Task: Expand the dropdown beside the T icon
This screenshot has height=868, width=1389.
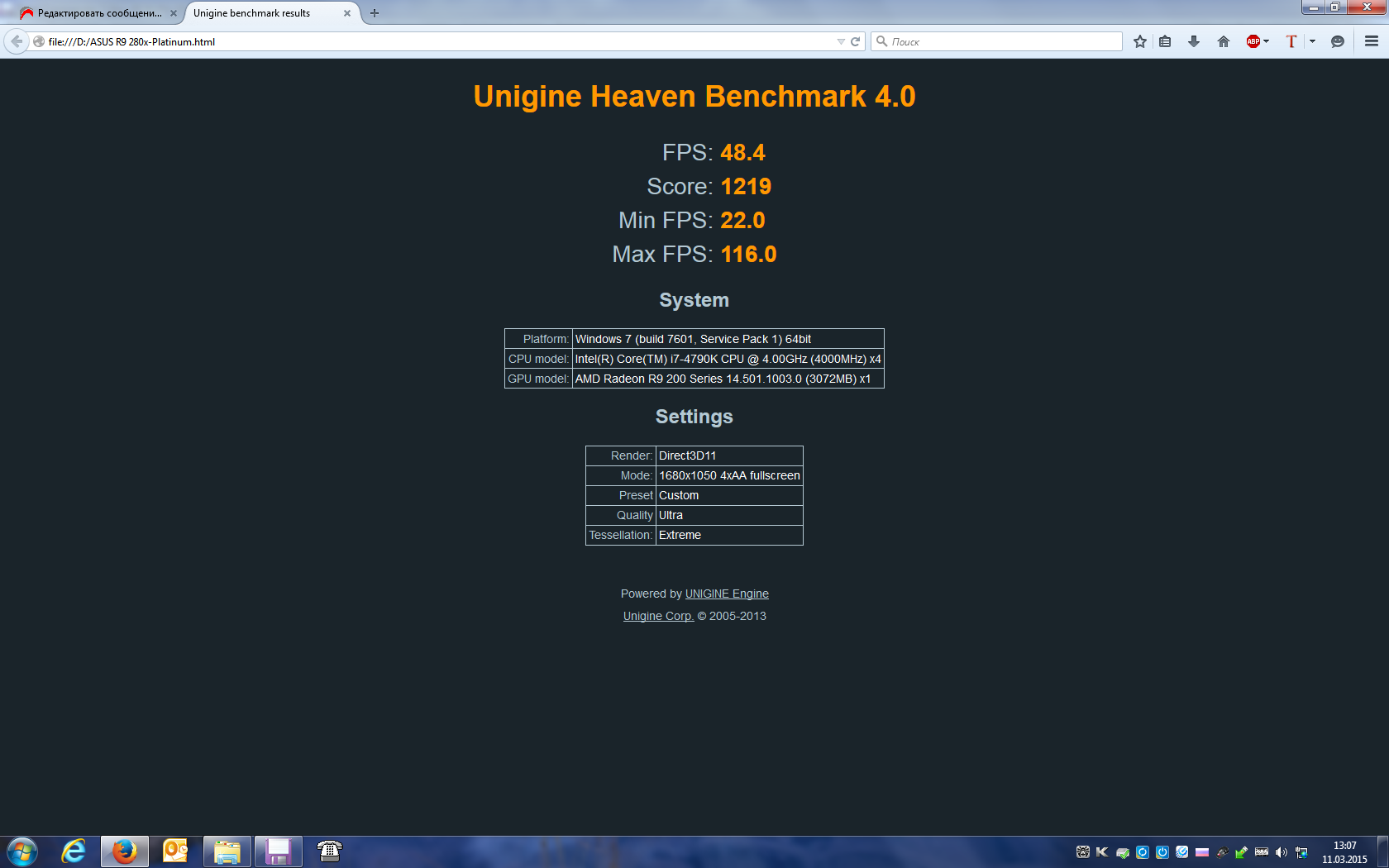Action: coord(1312,41)
